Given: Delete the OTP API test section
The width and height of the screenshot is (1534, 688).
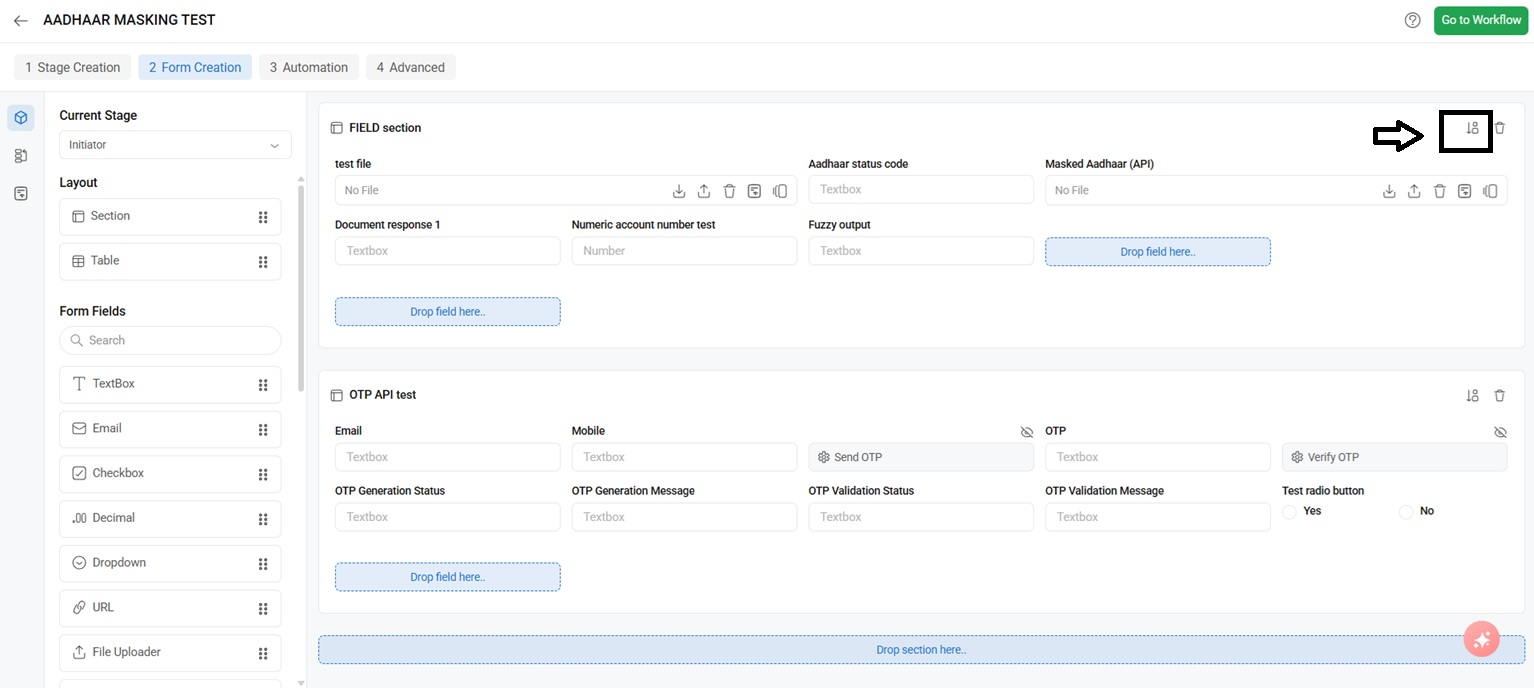Looking at the screenshot, I should (1499, 396).
